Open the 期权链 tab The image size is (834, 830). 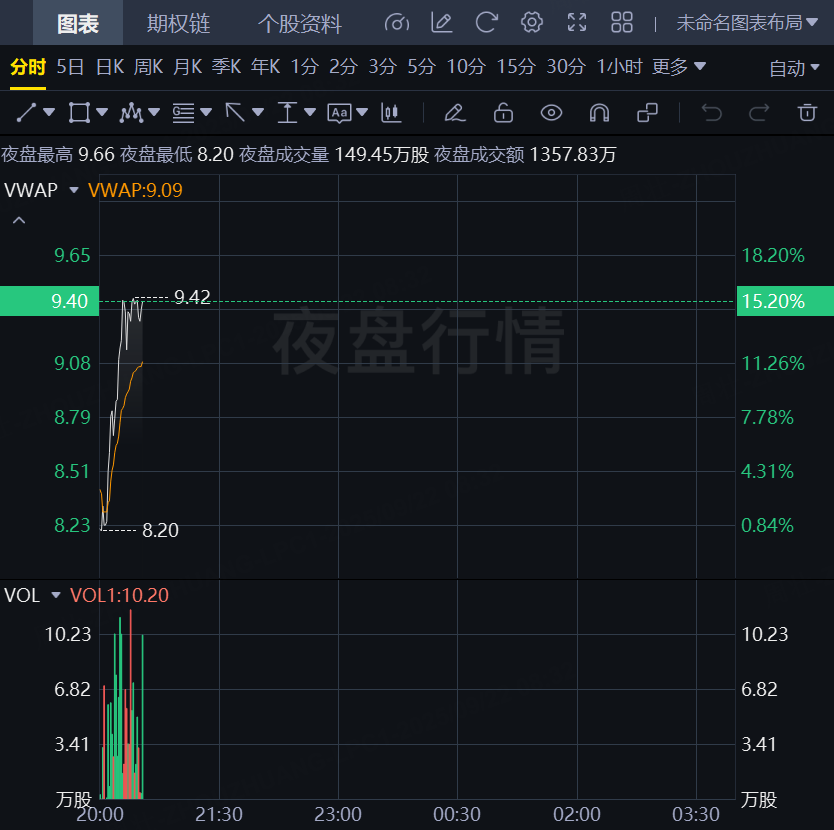pos(178,23)
